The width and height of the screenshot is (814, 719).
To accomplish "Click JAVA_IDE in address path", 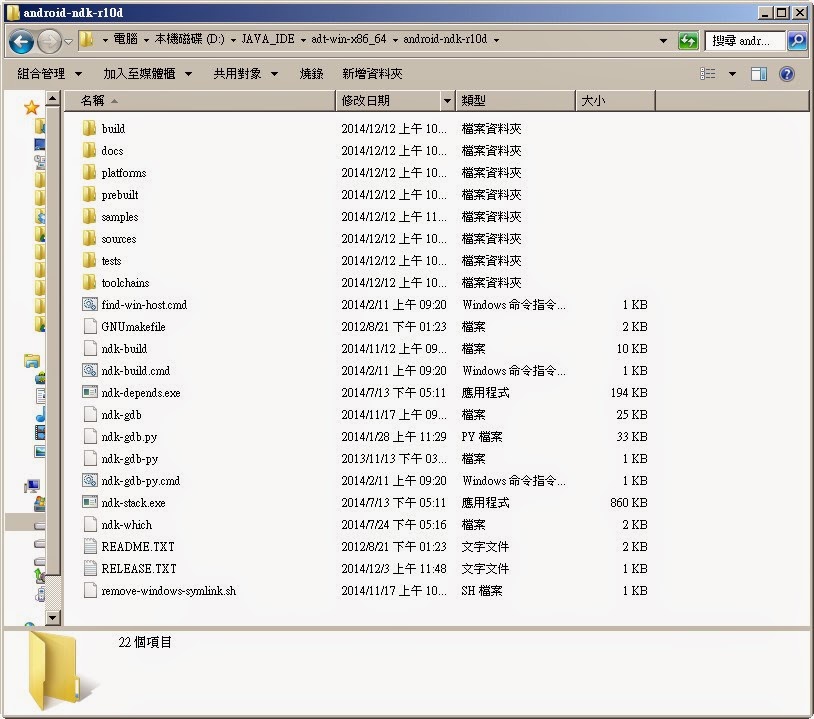I will 268,39.
